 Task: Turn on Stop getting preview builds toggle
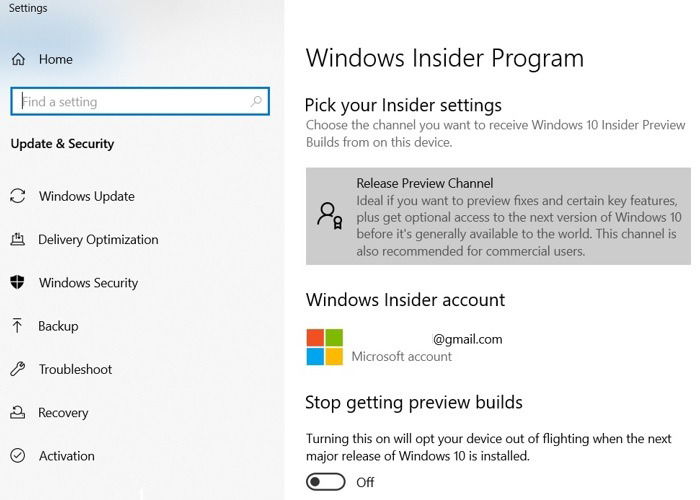325,482
